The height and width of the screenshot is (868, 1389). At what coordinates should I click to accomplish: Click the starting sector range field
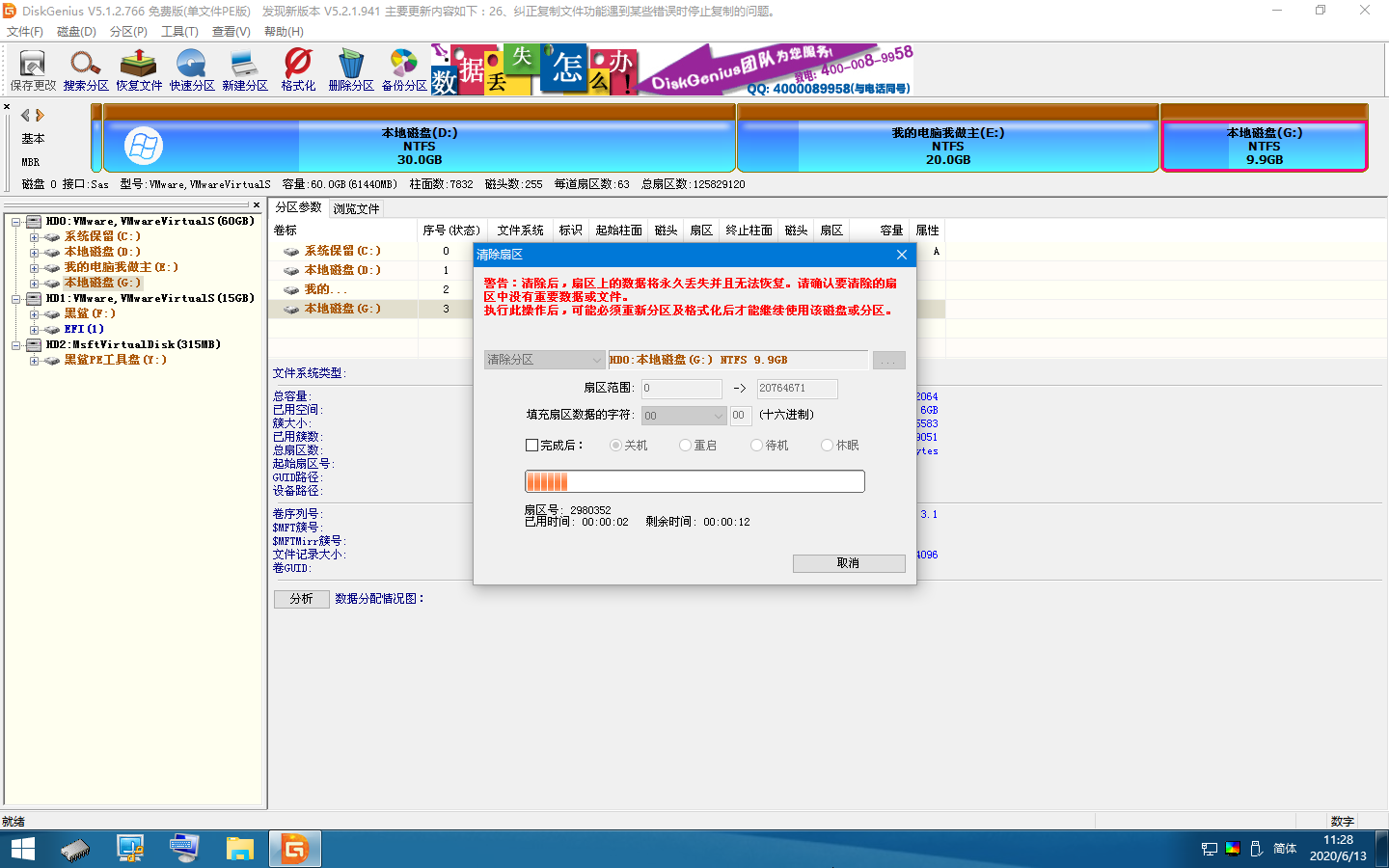click(x=681, y=388)
